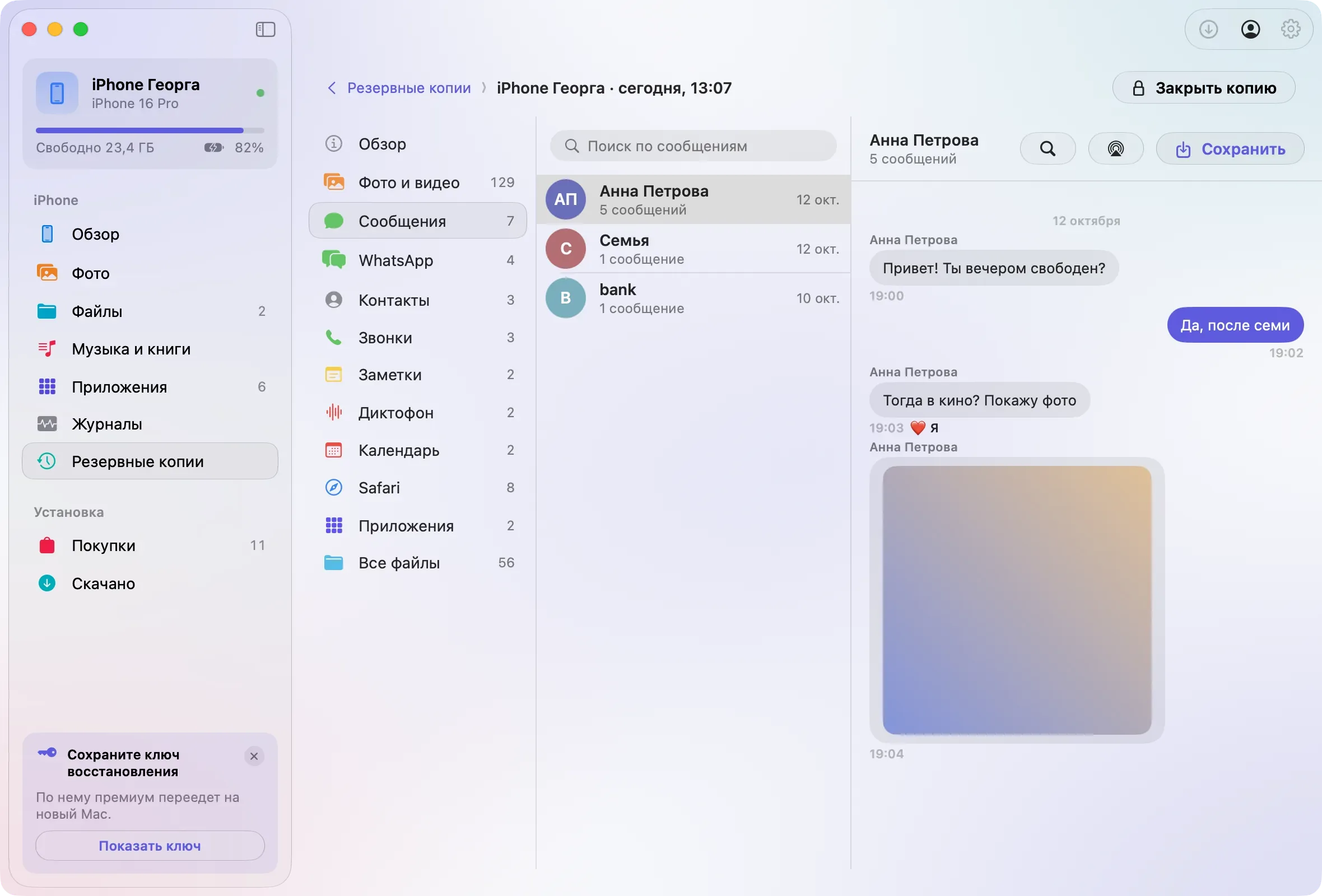The height and width of the screenshot is (896, 1322).
Task: Click the heart reaction under Тогда в кино
Action: tap(918, 427)
